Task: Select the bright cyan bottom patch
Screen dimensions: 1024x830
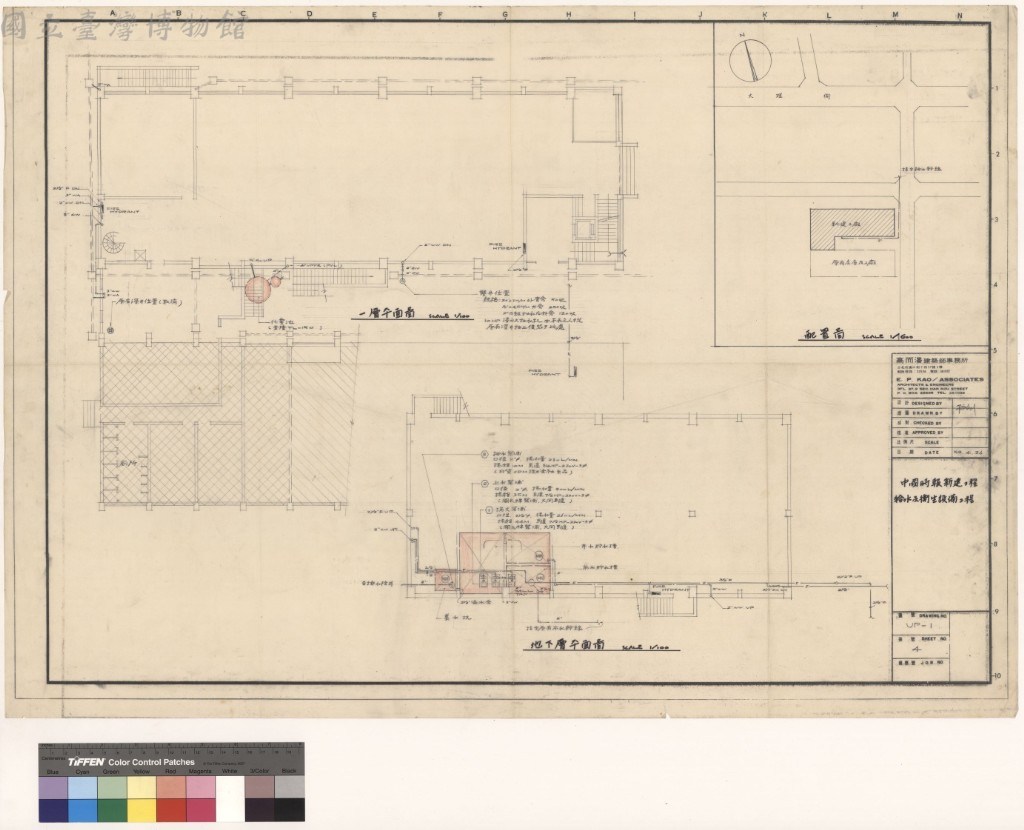Action: 83,810
